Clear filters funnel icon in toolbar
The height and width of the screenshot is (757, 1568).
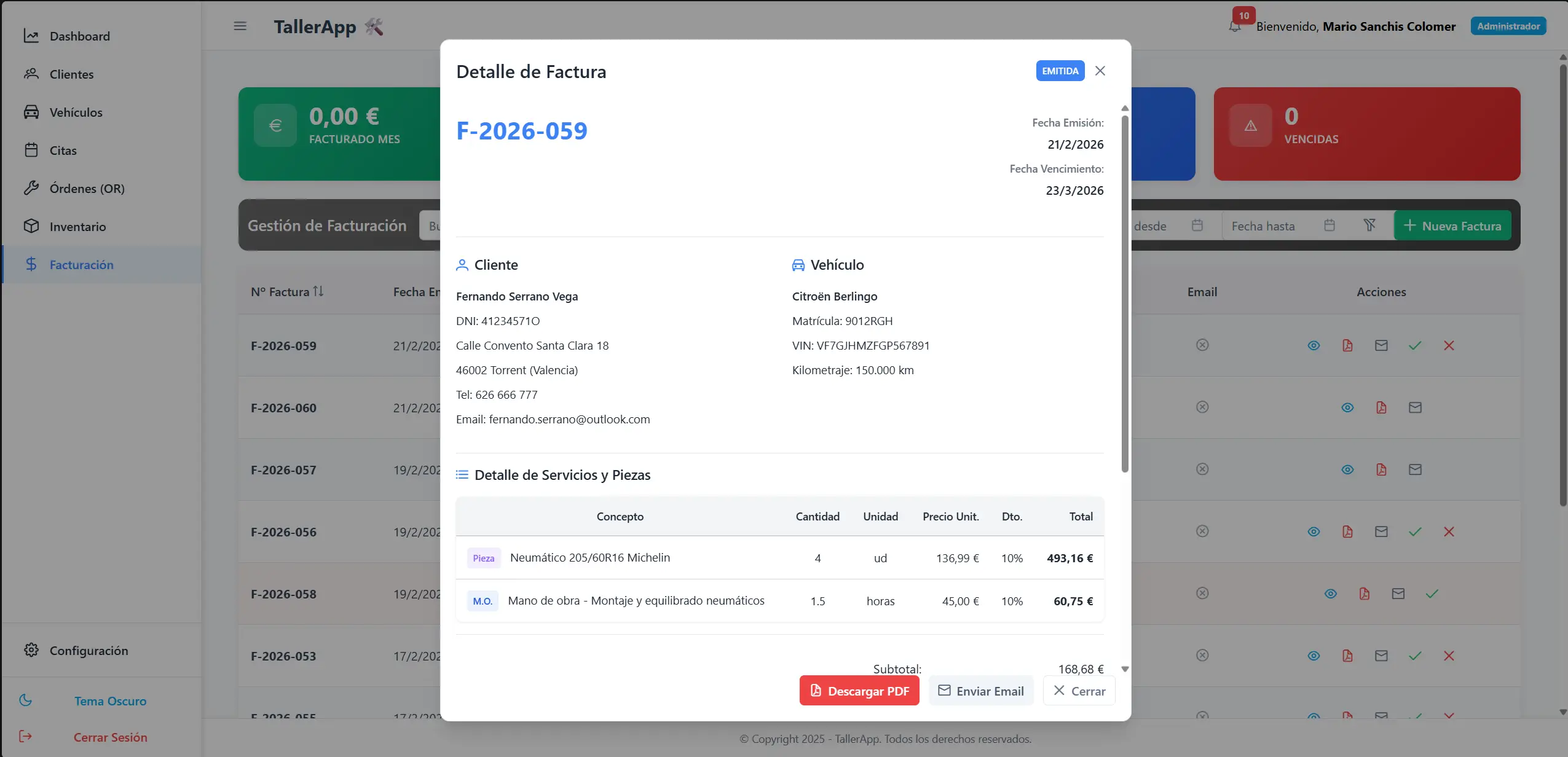tap(1369, 225)
